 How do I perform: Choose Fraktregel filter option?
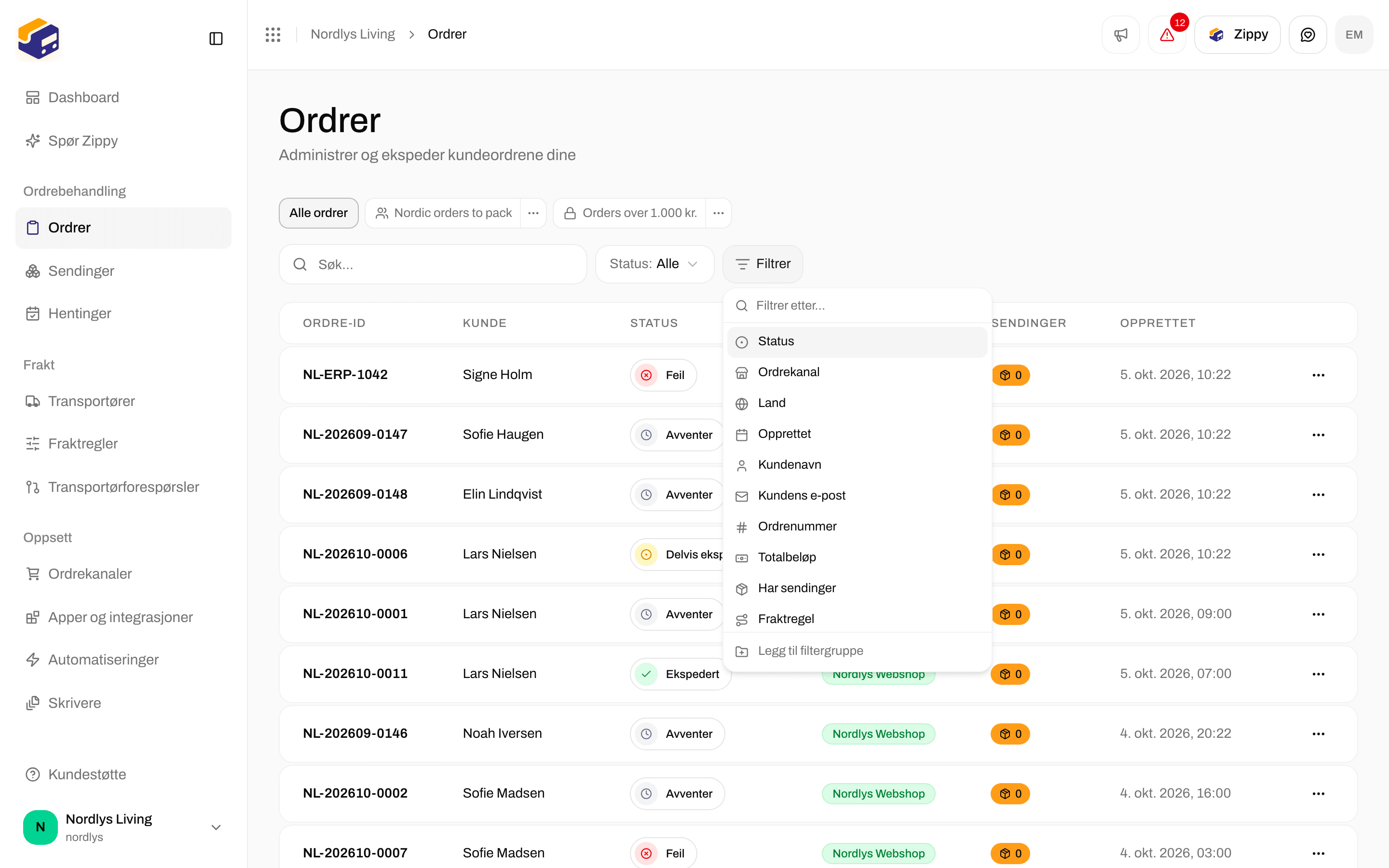pyautogui.click(x=858, y=619)
